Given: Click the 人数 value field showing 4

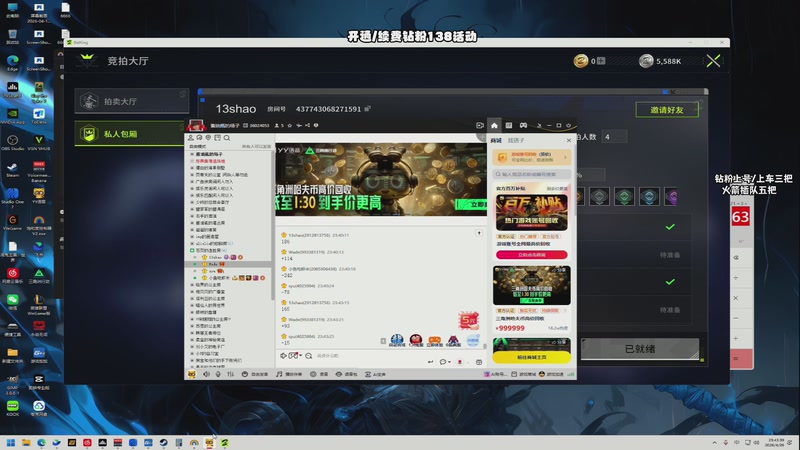Looking at the screenshot, I should pyautogui.click(x=614, y=137).
